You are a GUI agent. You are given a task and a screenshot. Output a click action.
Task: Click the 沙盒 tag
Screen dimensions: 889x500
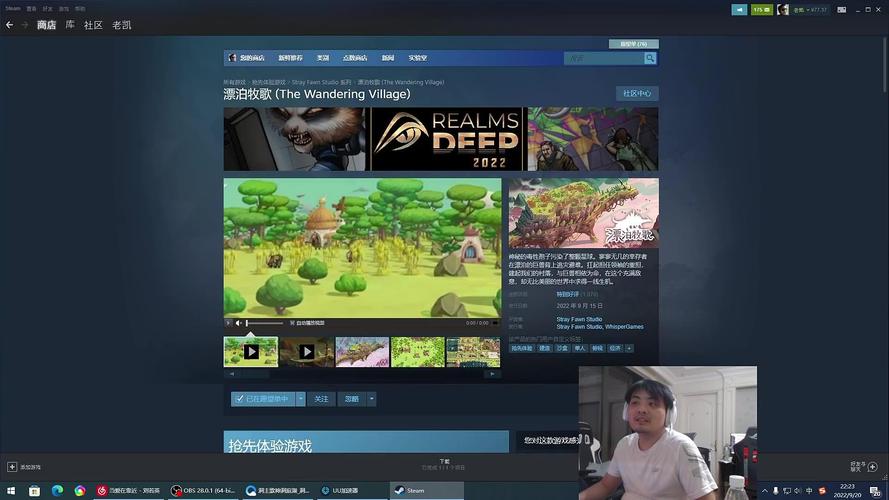(x=562, y=348)
